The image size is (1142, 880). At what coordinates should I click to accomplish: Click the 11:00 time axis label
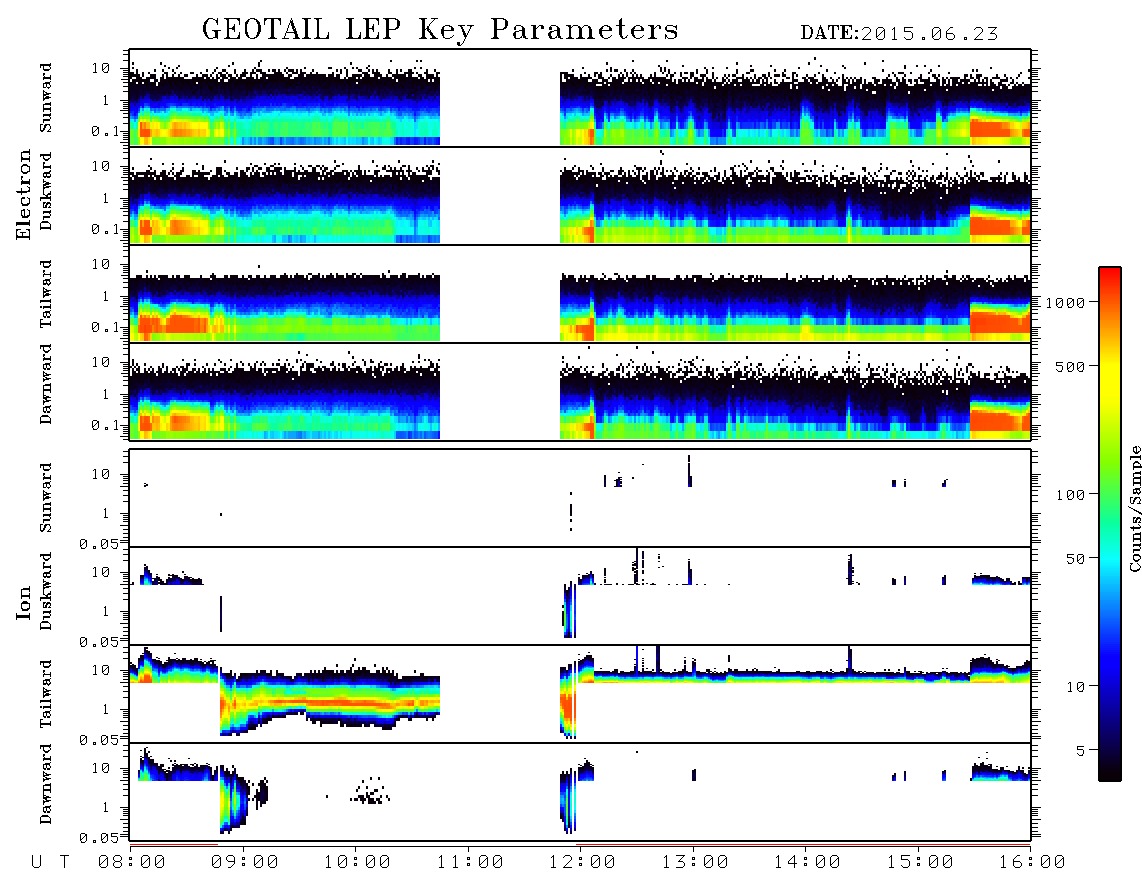[470, 862]
